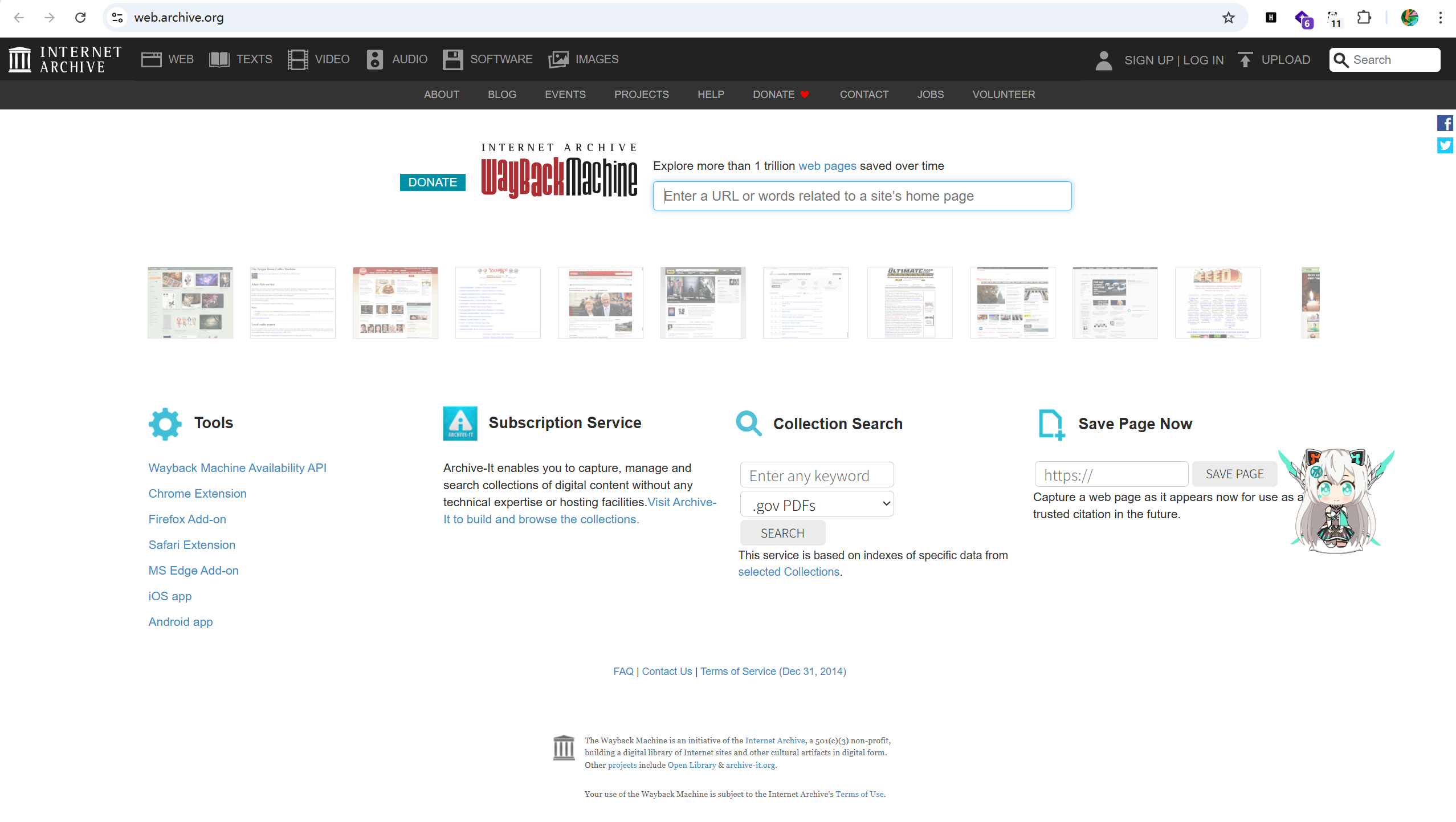Open the Contact Us footer link
The image size is (1456, 822).
667,672
